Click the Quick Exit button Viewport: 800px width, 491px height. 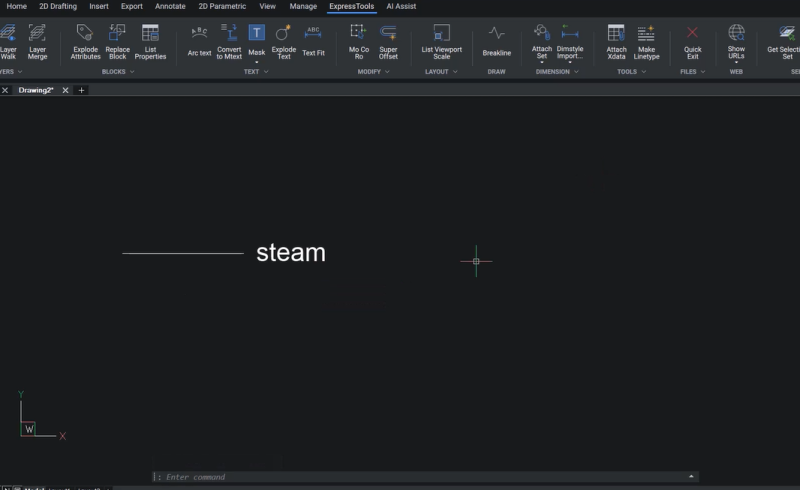[x=692, y=42]
